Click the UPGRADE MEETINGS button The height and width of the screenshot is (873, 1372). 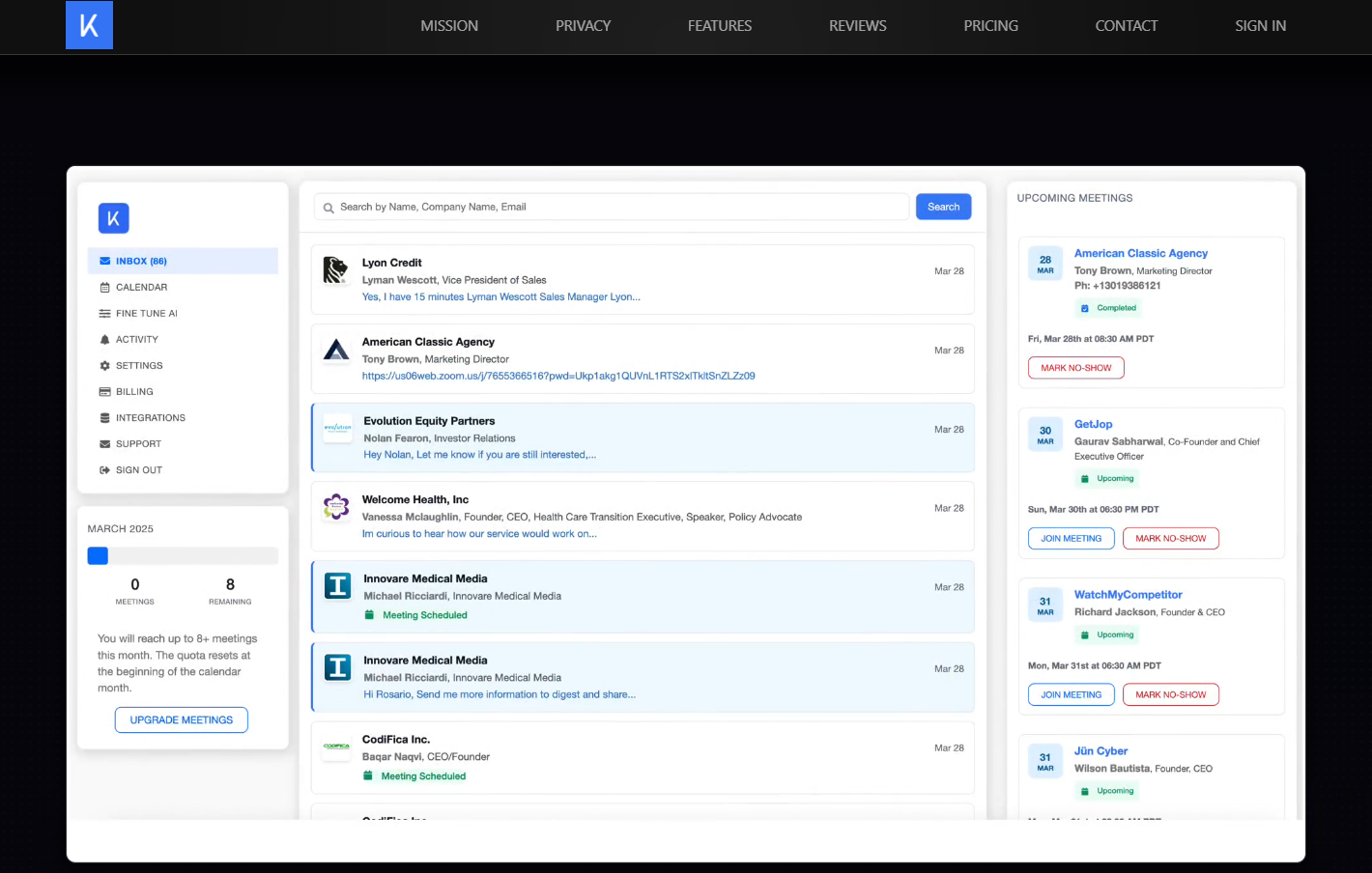[182, 719]
